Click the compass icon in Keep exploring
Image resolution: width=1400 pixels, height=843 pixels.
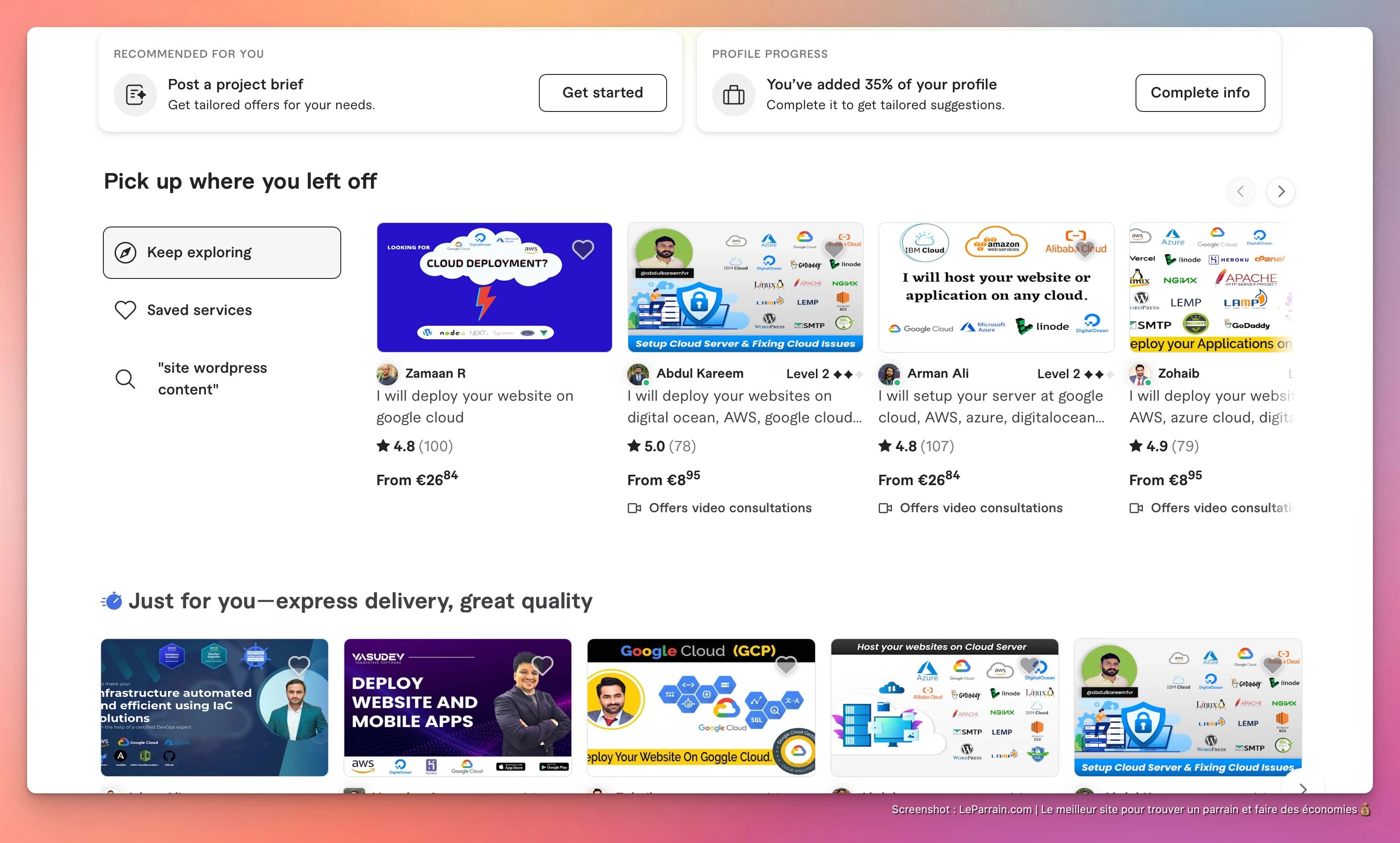click(x=125, y=252)
